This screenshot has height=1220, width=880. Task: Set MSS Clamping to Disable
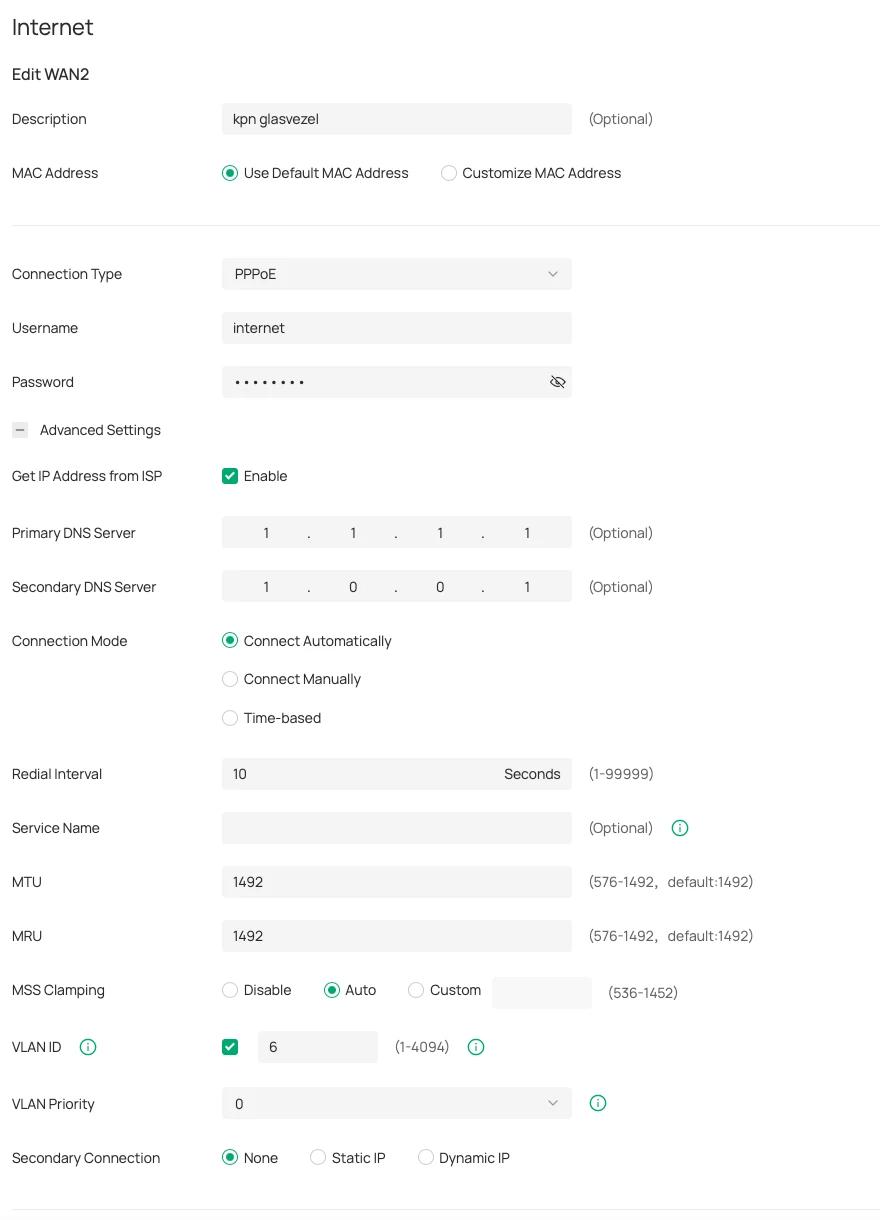tap(230, 990)
